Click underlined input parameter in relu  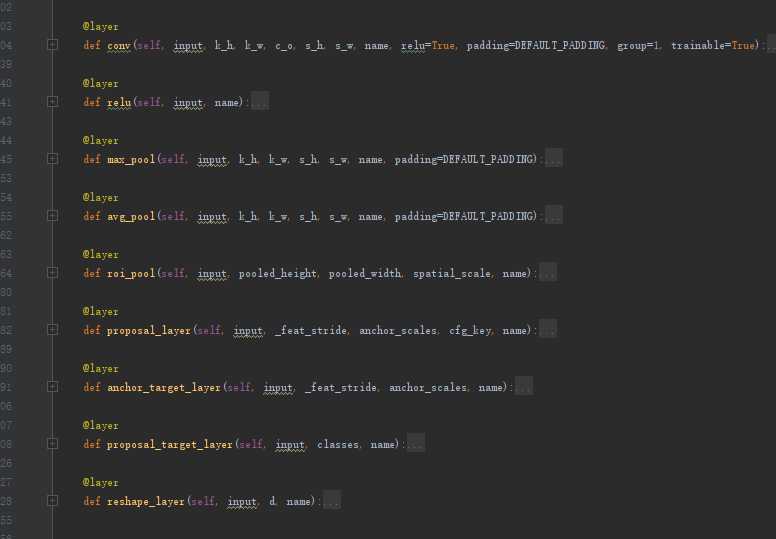point(188,102)
